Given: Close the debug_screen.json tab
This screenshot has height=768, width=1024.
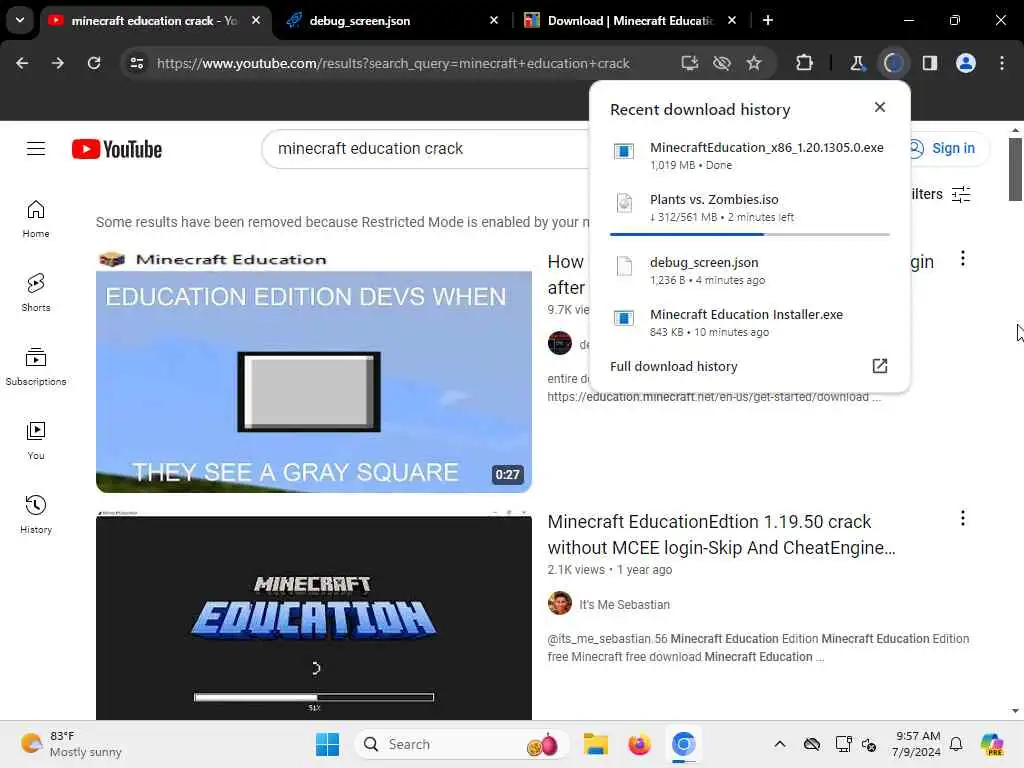Looking at the screenshot, I should pyautogui.click(x=494, y=20).
